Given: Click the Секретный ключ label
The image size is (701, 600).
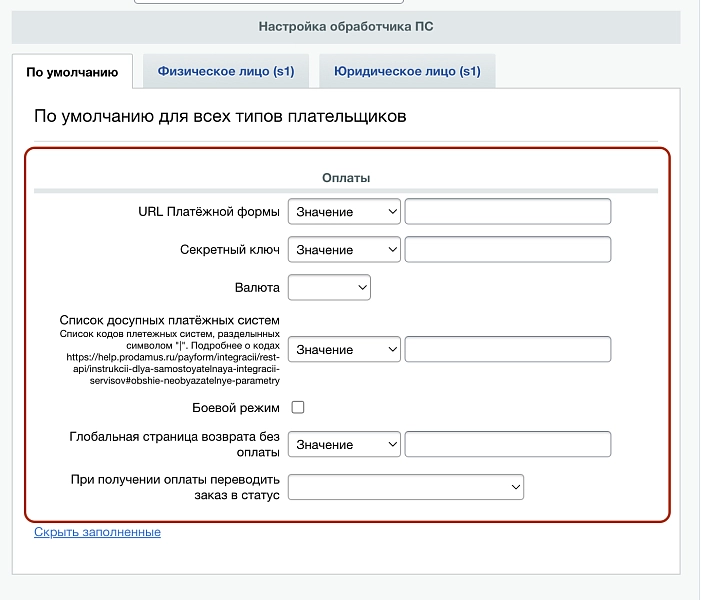Looking at the screenshot, I should (230, 249).
